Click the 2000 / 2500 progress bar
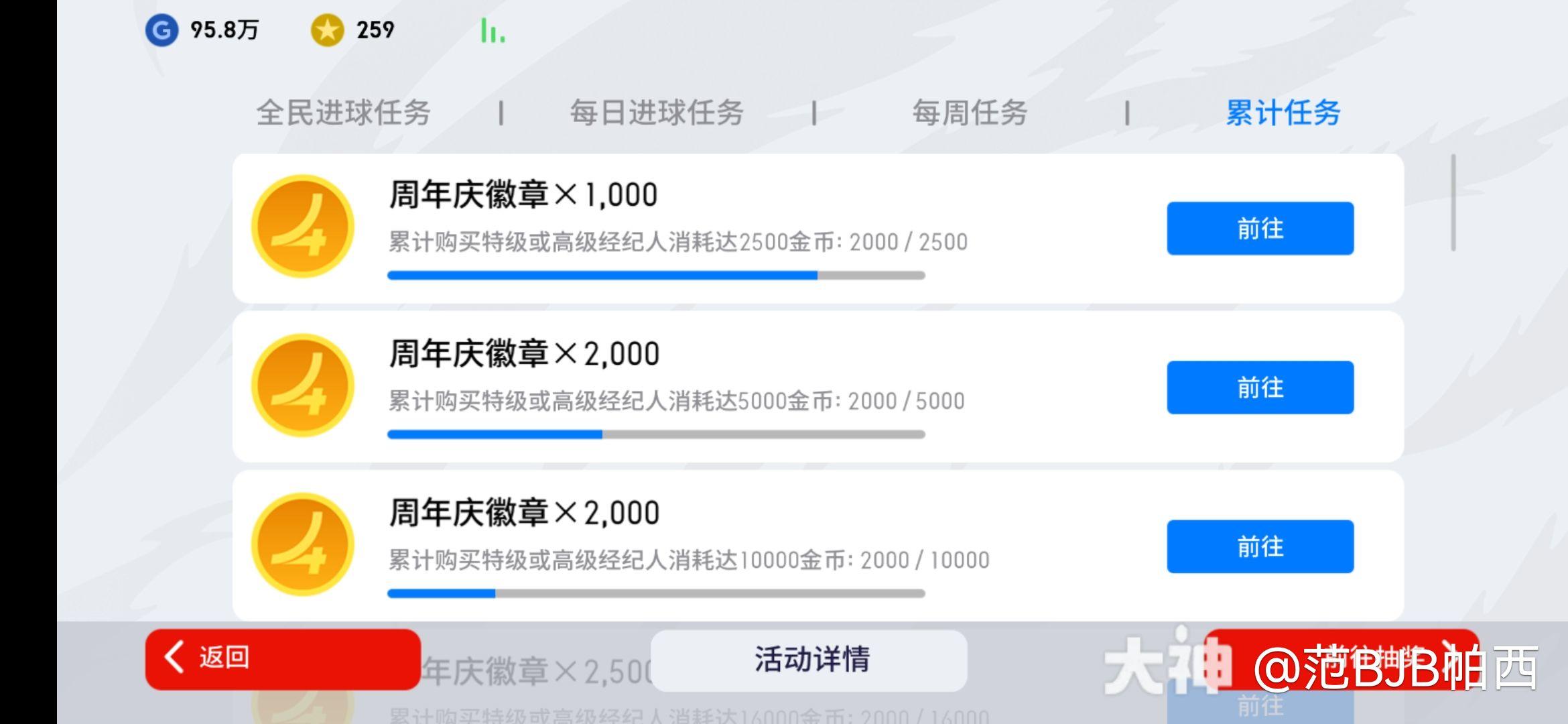The height and width of the screenshot is (724, 1568). pos(656,276)
